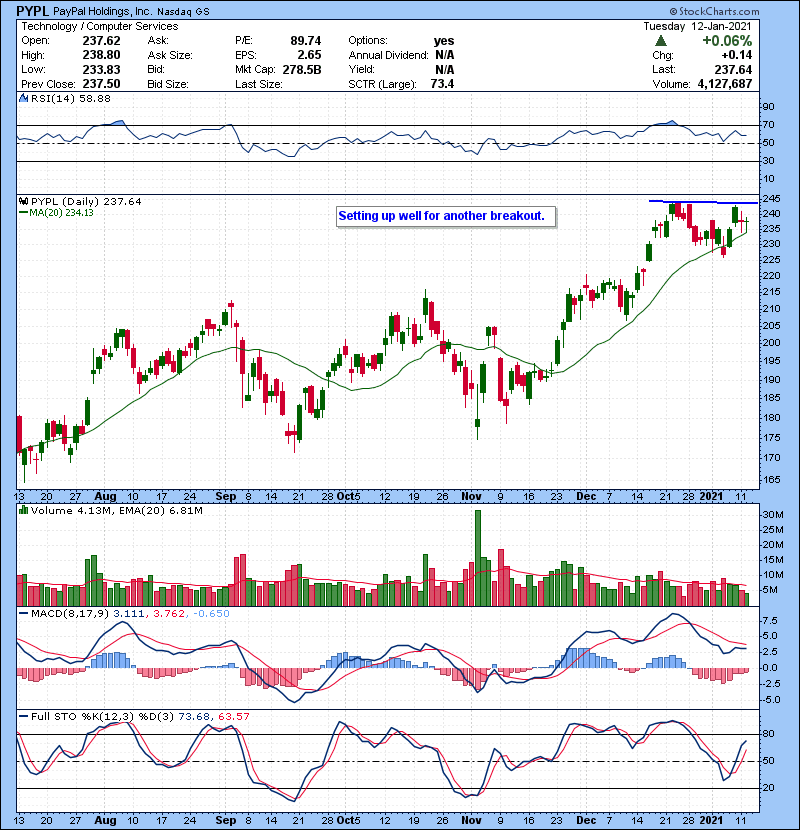The image size is (800, 830).
Task: Click the volume bars icon beside Volume 4.13M
Action: [x=23, y=510]
